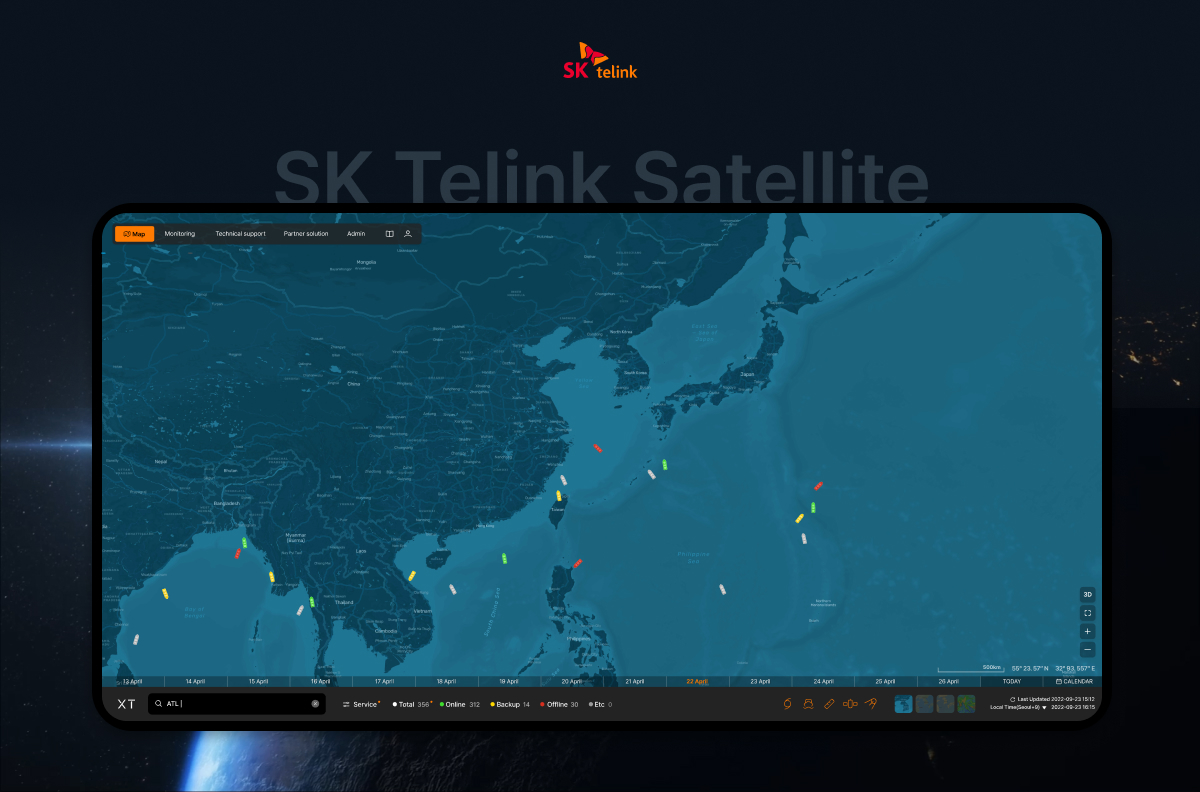Select 18 April on timeline

pyautogui.click(x=446, y=681)
